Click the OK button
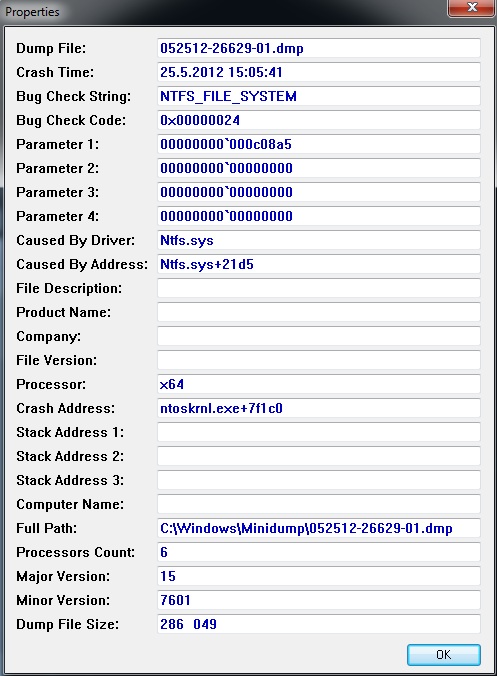497x676 pixels. tap(444, 654)
